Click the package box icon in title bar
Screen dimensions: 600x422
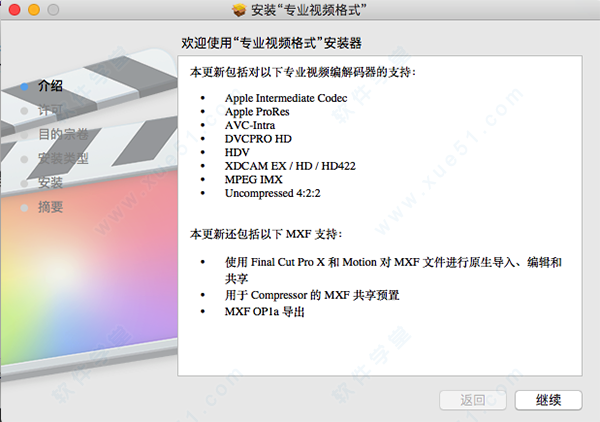[239, 10]
